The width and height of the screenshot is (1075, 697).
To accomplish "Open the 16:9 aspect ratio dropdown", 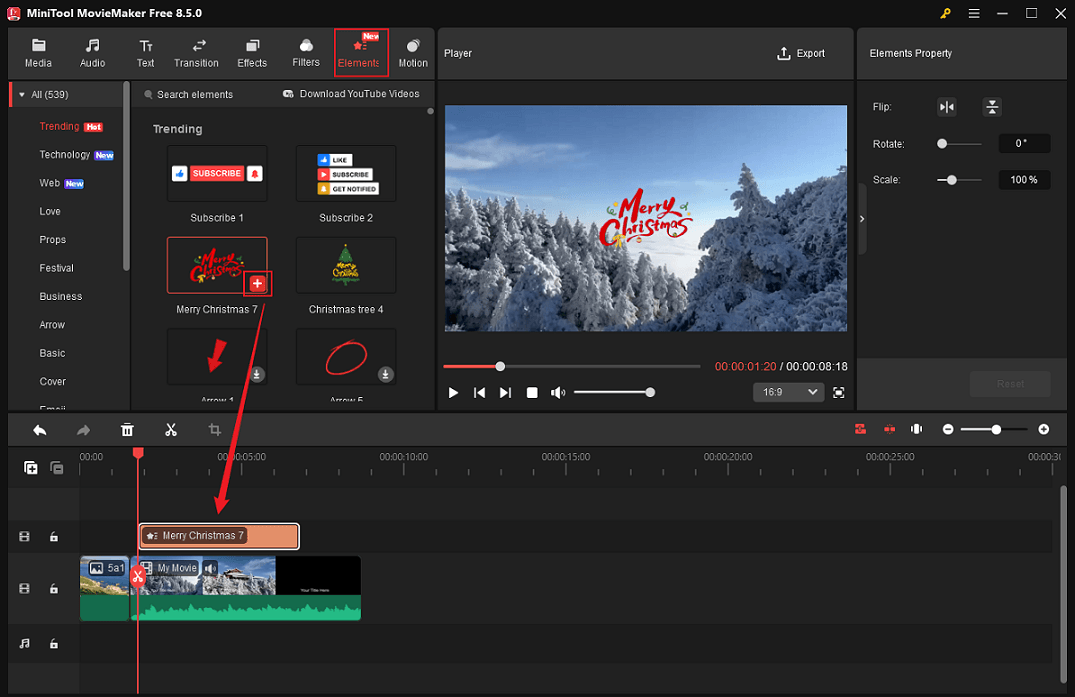I will (x=788, y=392).
